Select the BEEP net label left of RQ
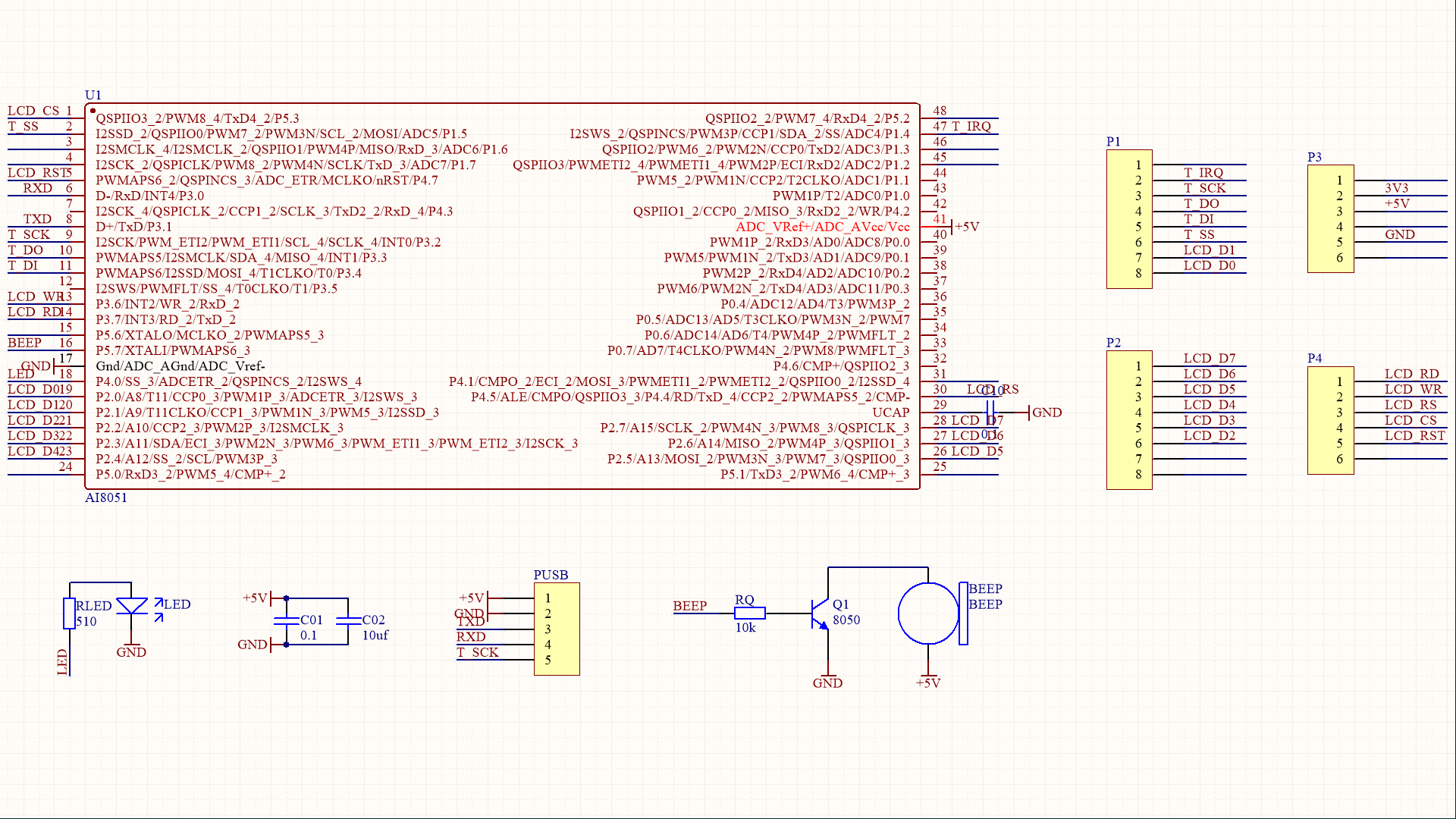Image resolution: width=1456 pixels, height=819 pixels. [x=689, y=605]
